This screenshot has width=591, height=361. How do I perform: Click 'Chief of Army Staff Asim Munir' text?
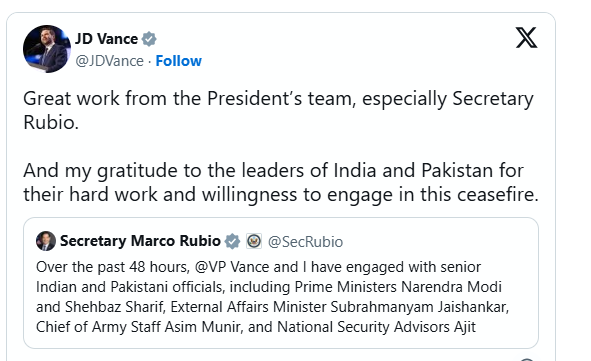coord(138,327)
